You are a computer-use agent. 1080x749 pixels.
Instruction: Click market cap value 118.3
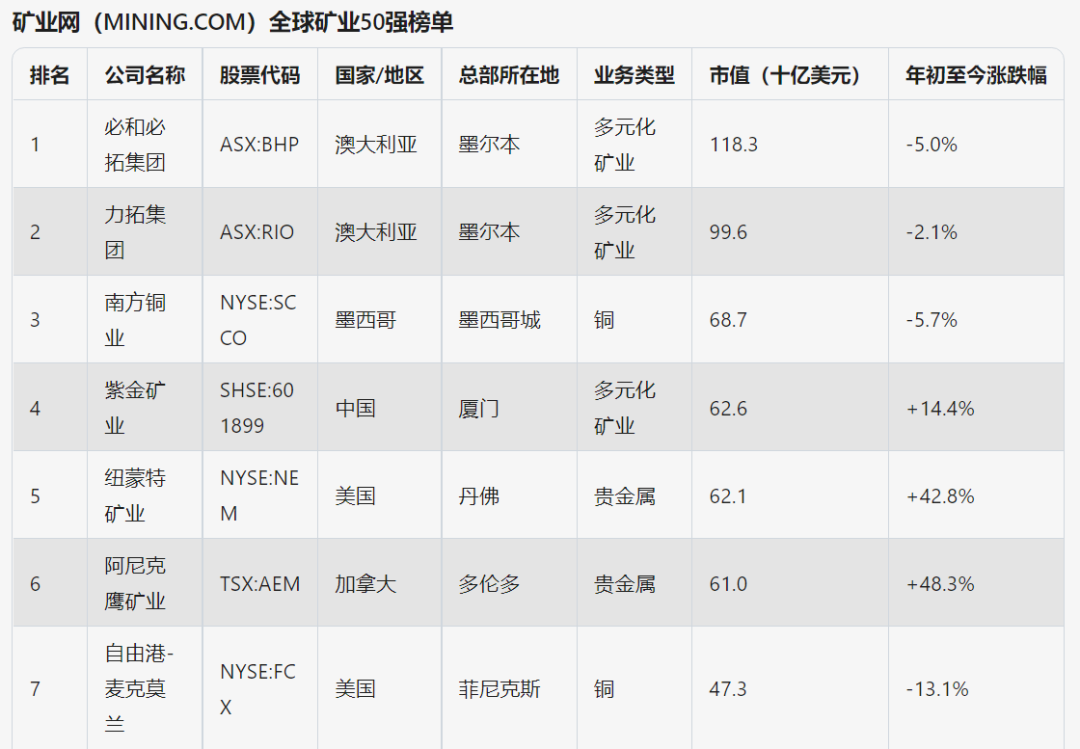coord(734,145)
